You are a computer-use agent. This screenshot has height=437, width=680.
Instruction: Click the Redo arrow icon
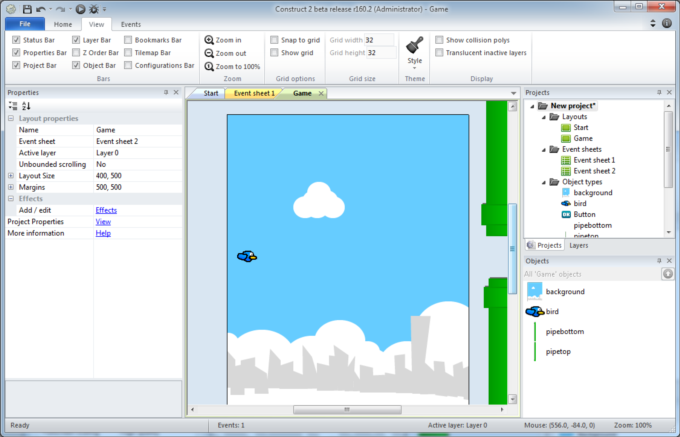click(x=61, y=9)
